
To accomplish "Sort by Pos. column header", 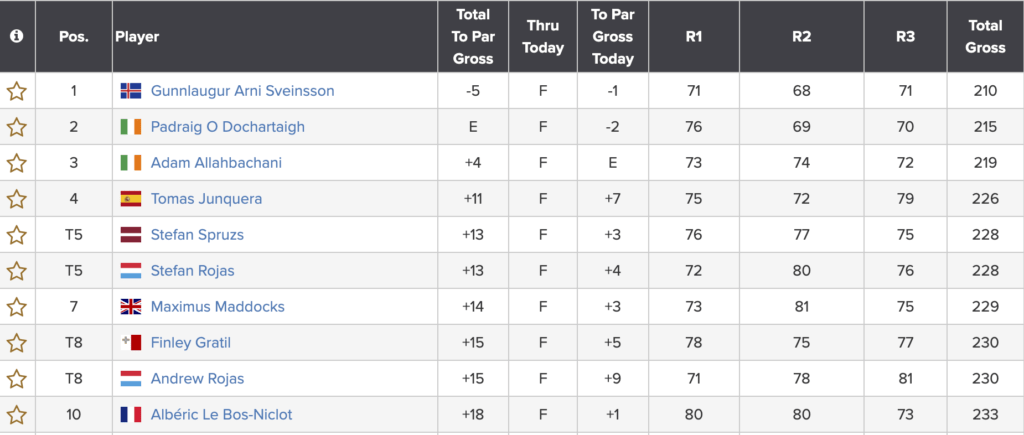I will (74, 36).
